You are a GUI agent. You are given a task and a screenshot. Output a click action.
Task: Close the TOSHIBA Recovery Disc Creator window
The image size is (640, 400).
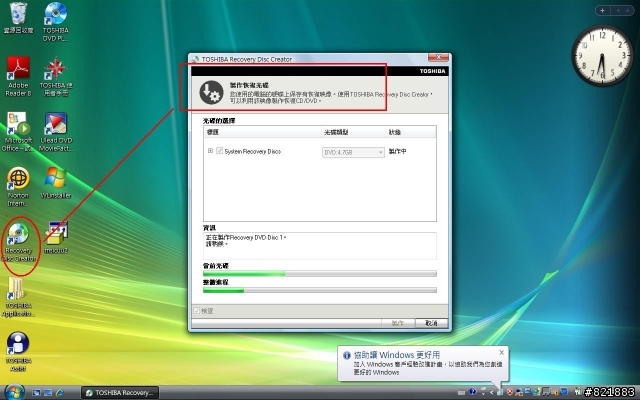coord(439,57)
